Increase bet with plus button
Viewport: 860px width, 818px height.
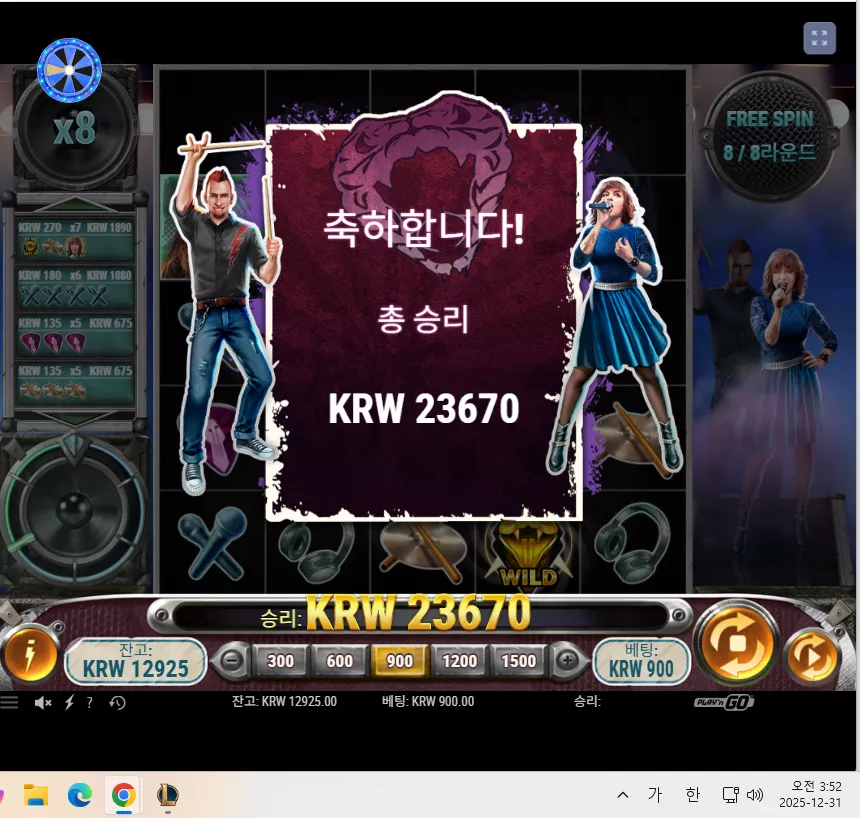(568, 661)
